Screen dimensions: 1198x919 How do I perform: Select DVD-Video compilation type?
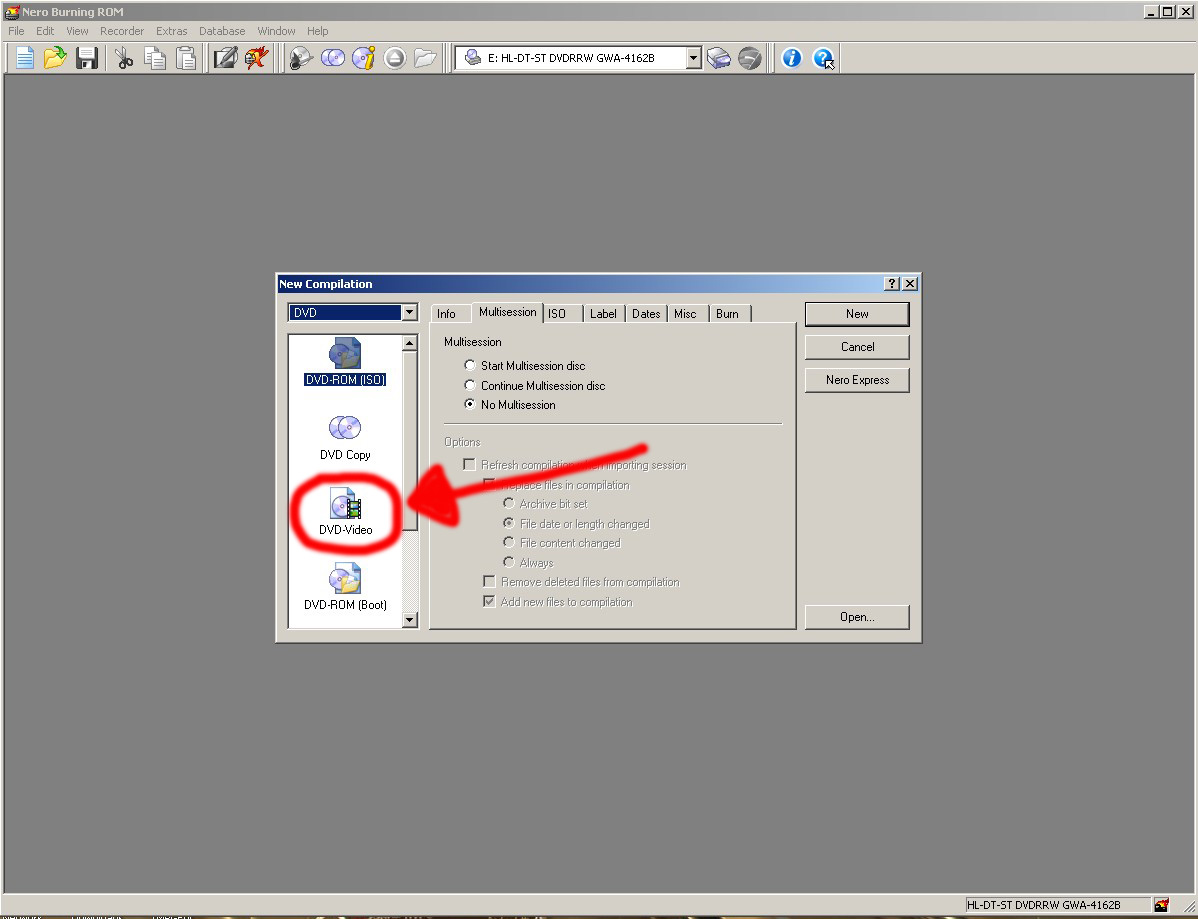(345, 512)
